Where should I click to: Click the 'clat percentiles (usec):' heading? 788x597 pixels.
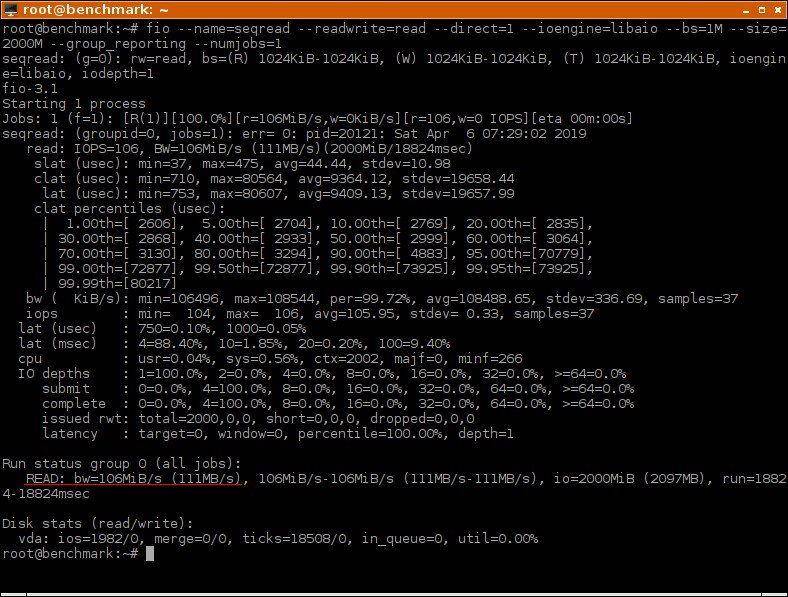click(130, 209)
